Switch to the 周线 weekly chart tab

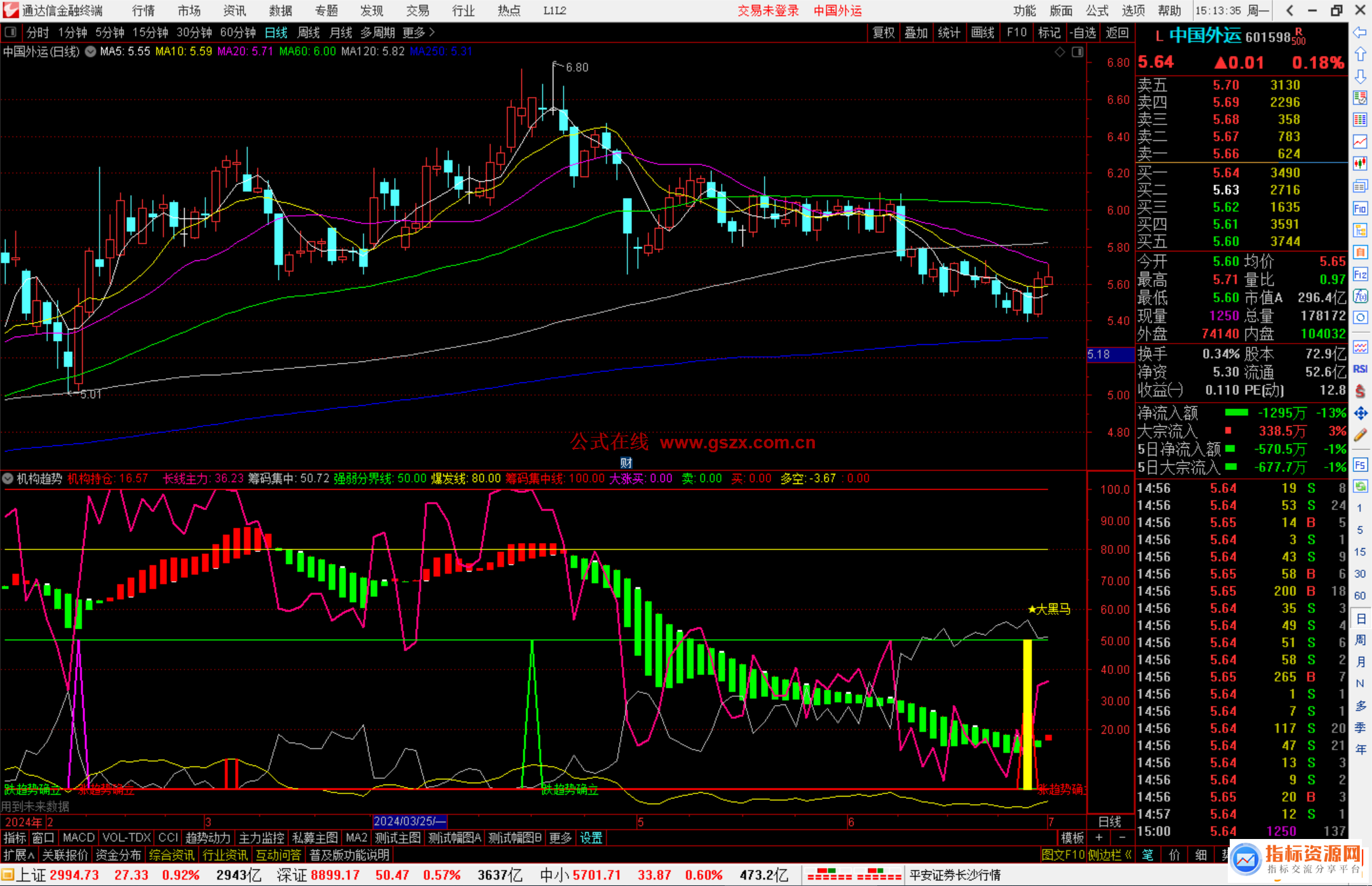[309, 32]
